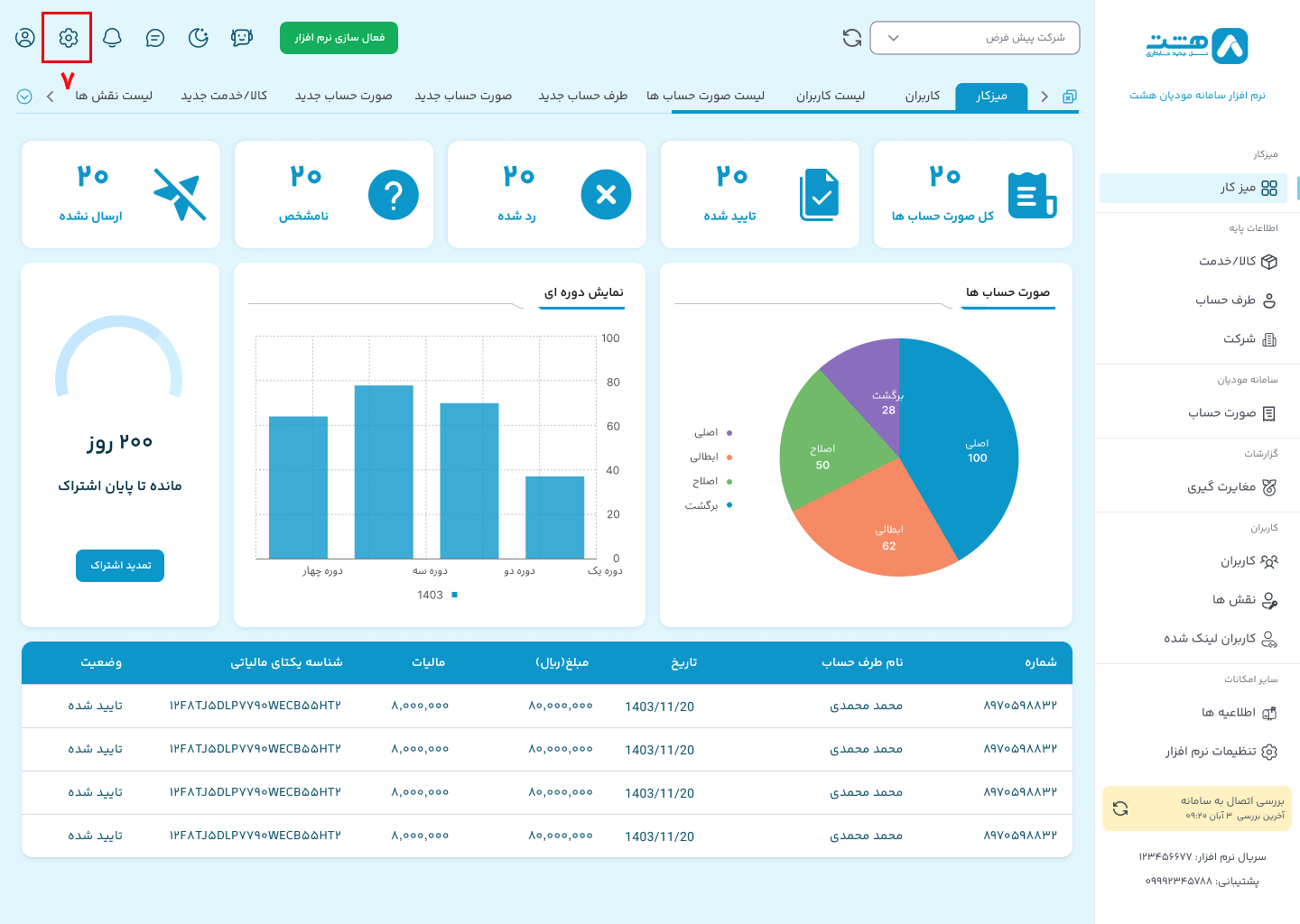Open the notifications bell

click(x=112, y=38)
